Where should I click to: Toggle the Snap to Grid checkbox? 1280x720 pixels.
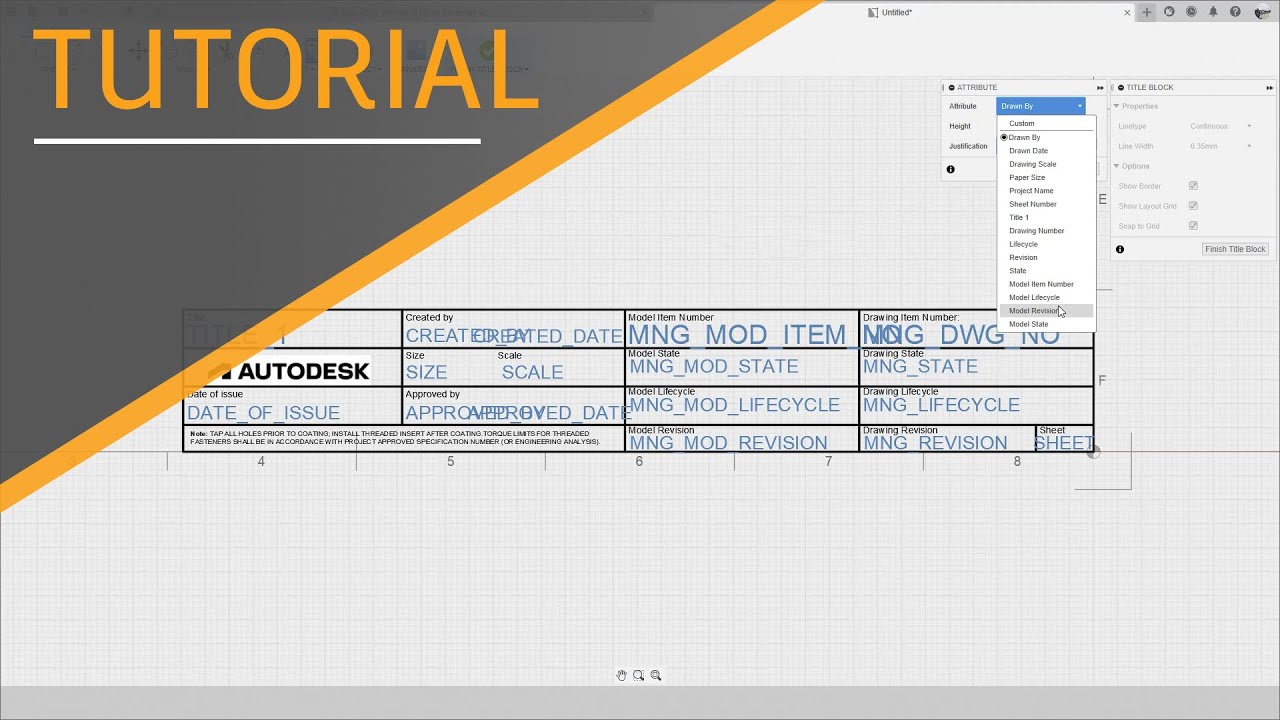tap(1193, 226)
